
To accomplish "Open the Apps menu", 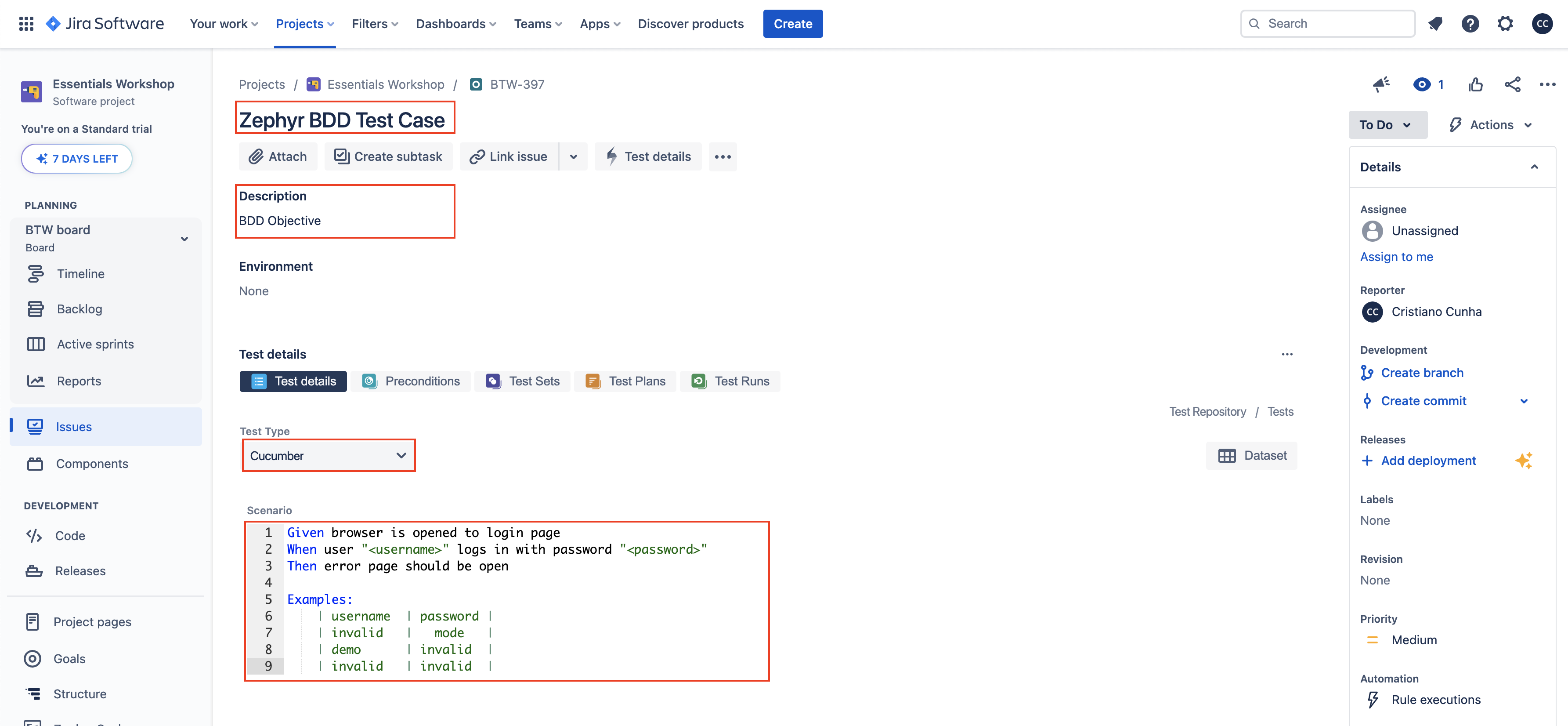I will (x=600, y=24).
